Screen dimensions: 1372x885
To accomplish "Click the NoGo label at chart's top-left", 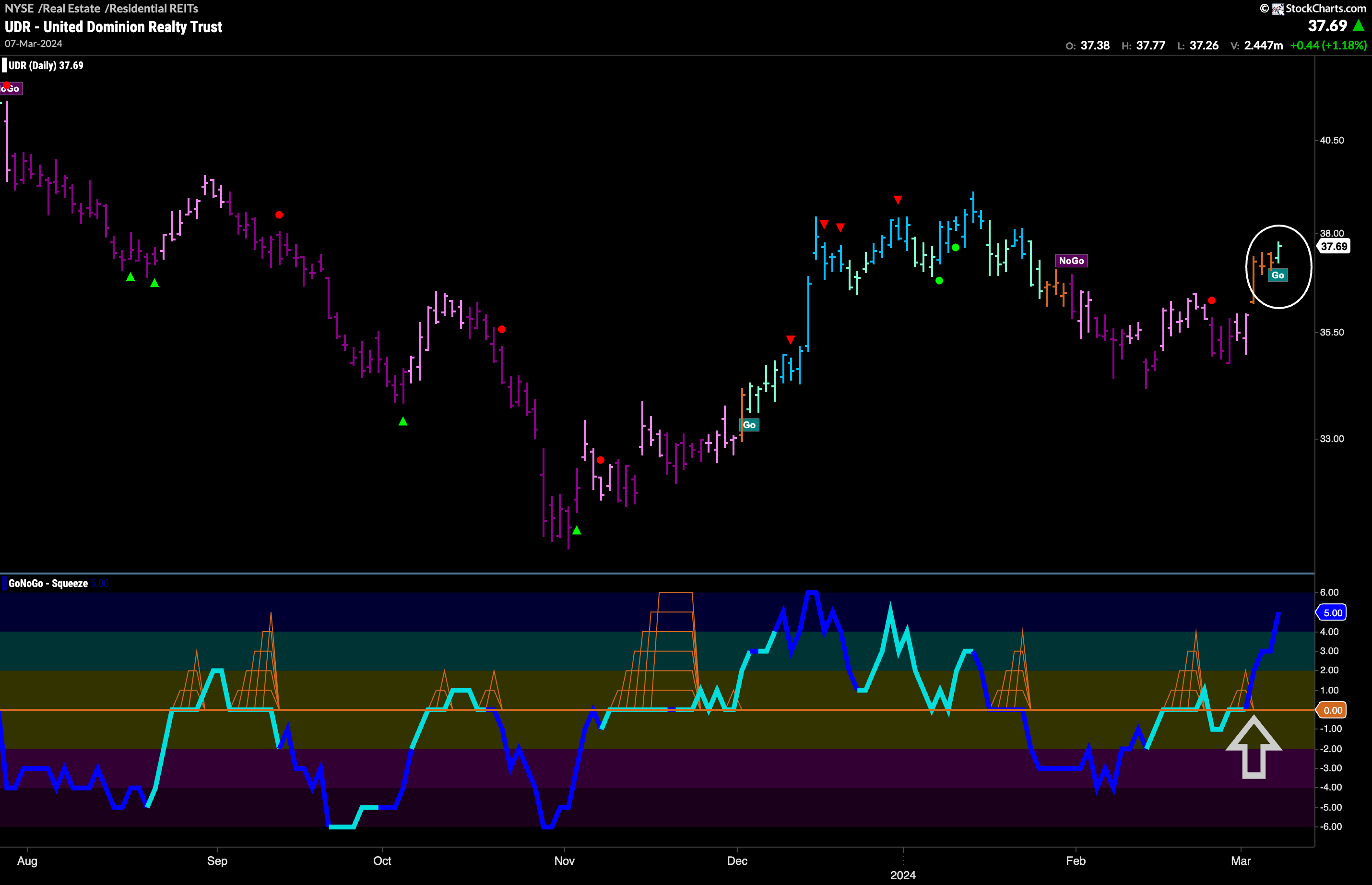I will pyautogui.click(x=11, y=88).
